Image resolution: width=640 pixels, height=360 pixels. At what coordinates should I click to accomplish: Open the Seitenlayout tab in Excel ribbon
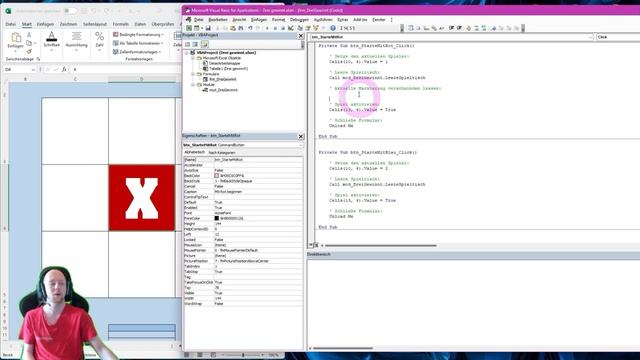[x=95, y=24]
